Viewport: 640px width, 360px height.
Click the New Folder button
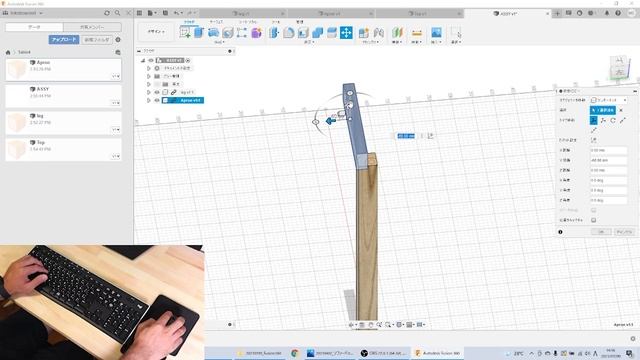97,40
